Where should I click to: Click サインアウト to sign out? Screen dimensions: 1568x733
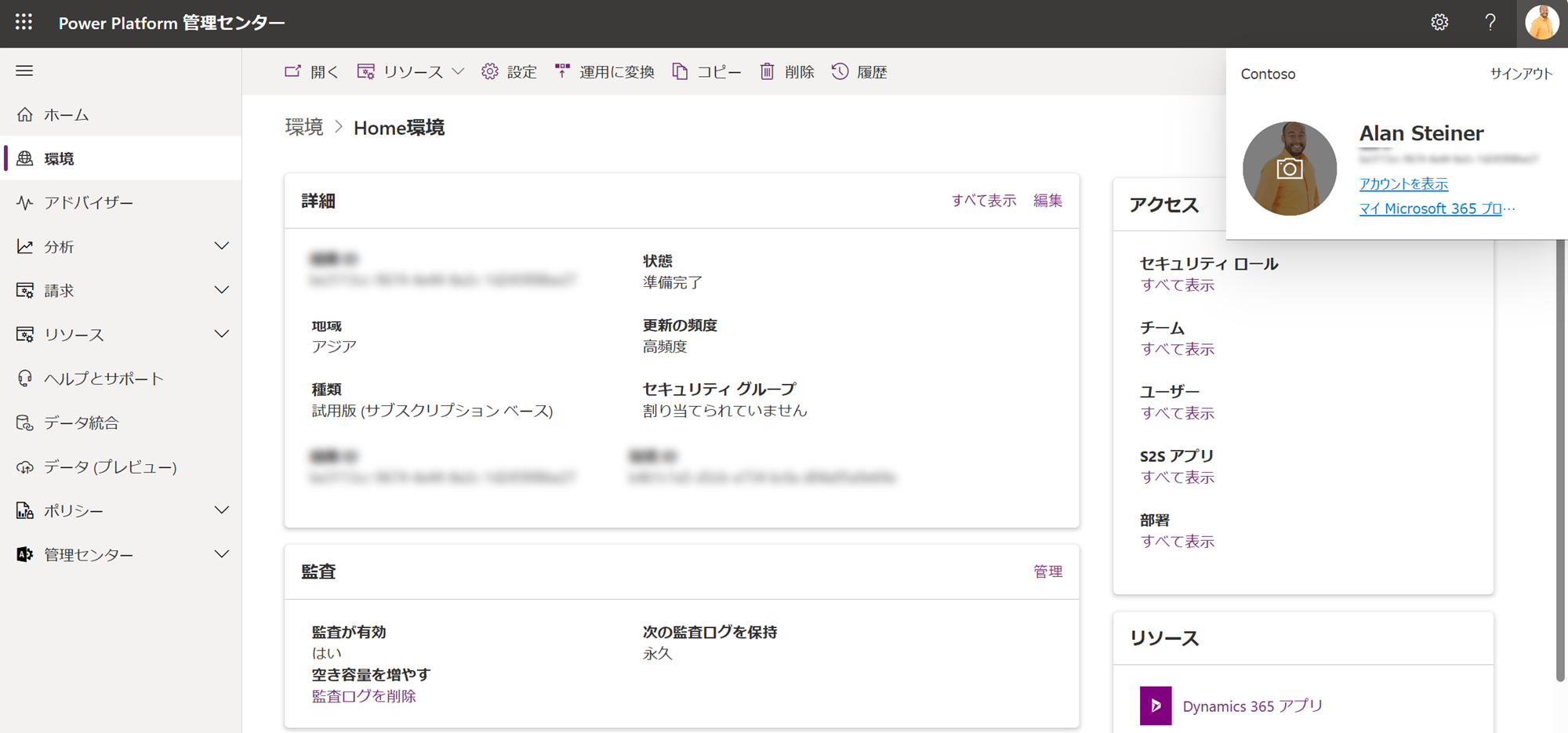point(1521,74)
